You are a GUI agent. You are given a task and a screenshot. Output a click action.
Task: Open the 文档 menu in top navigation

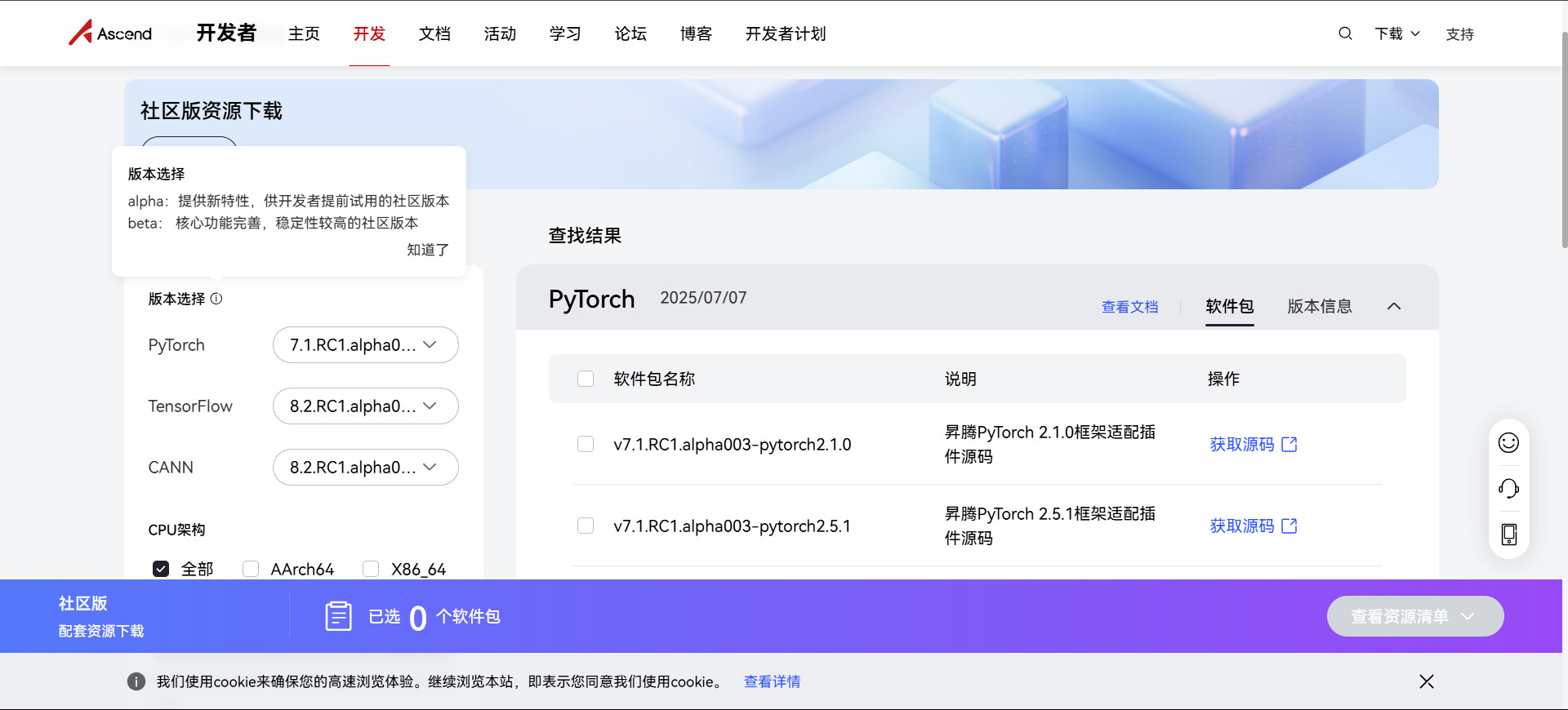pyautogui.click(x=434, y=33)
